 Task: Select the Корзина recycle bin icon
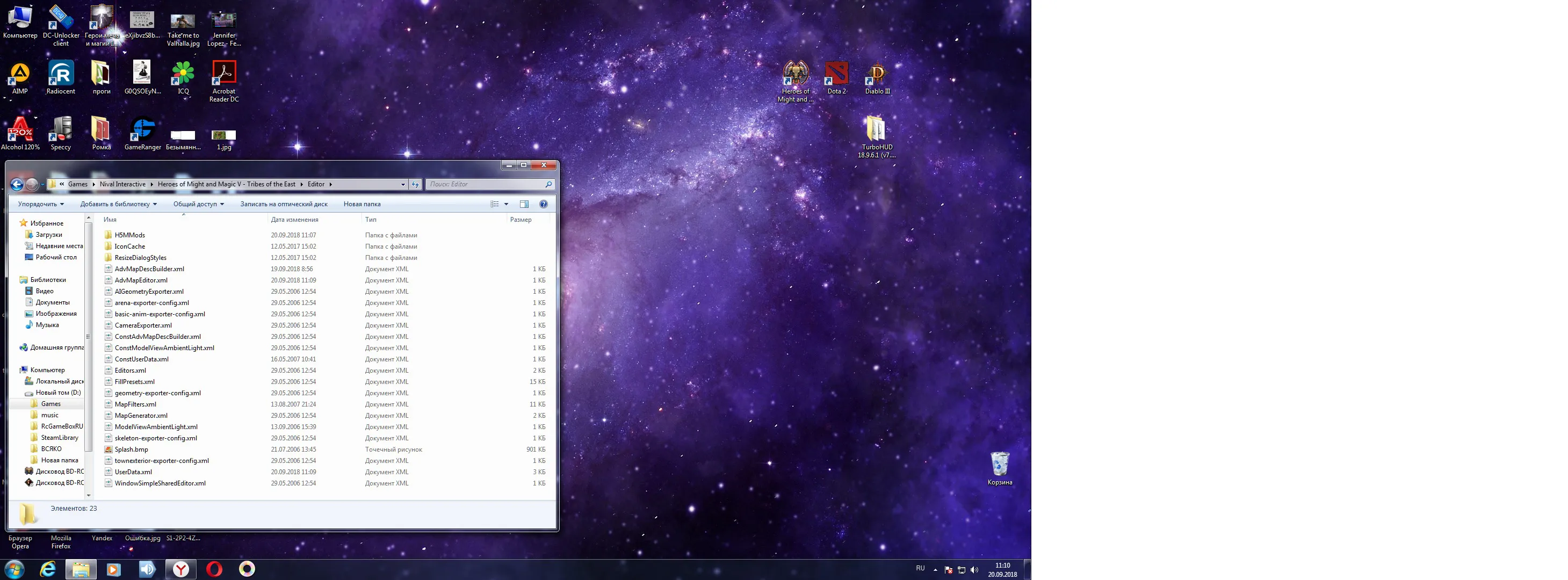click(x=1000, y=468)
